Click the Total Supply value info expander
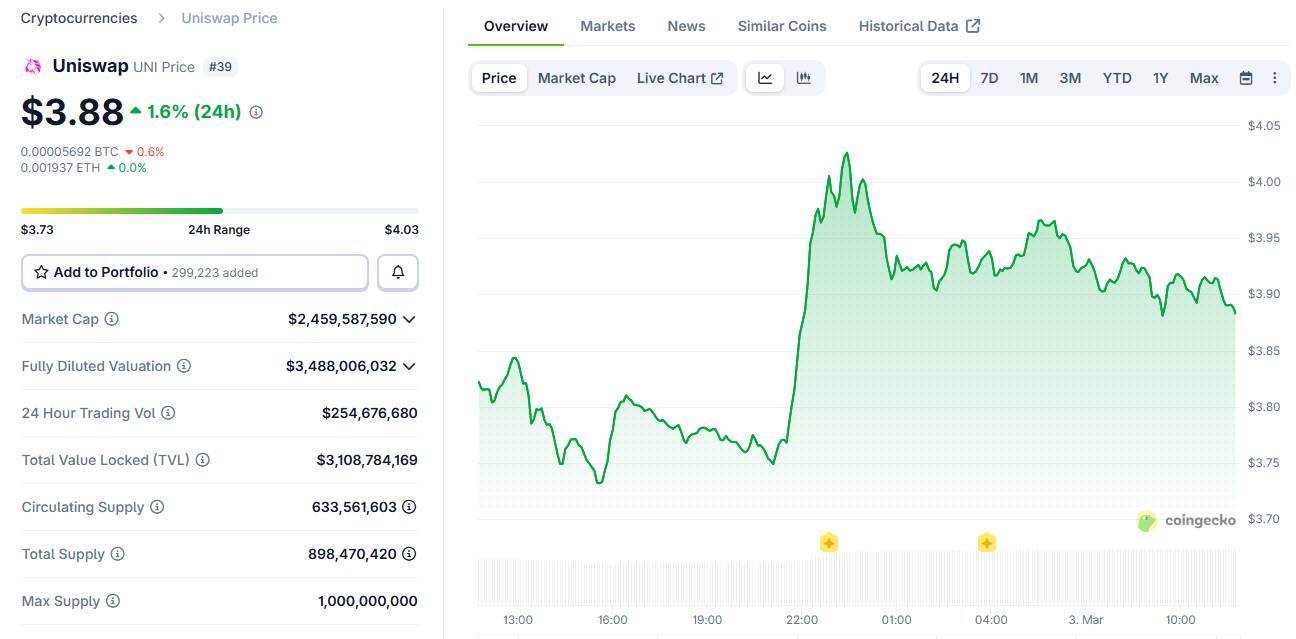1296x639 pixels. click(x=409, y=554)
